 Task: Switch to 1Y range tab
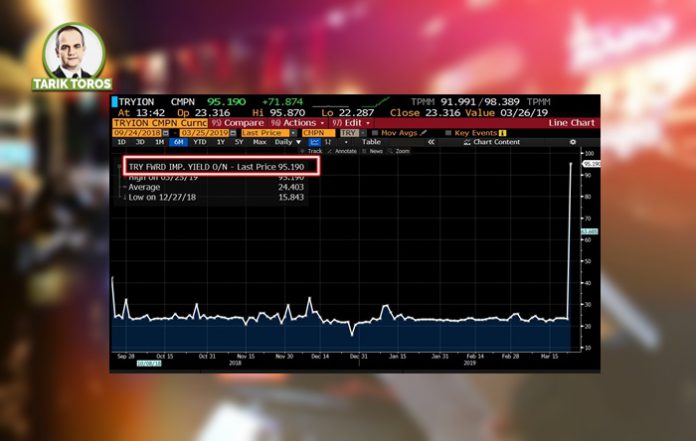point(221,142)
